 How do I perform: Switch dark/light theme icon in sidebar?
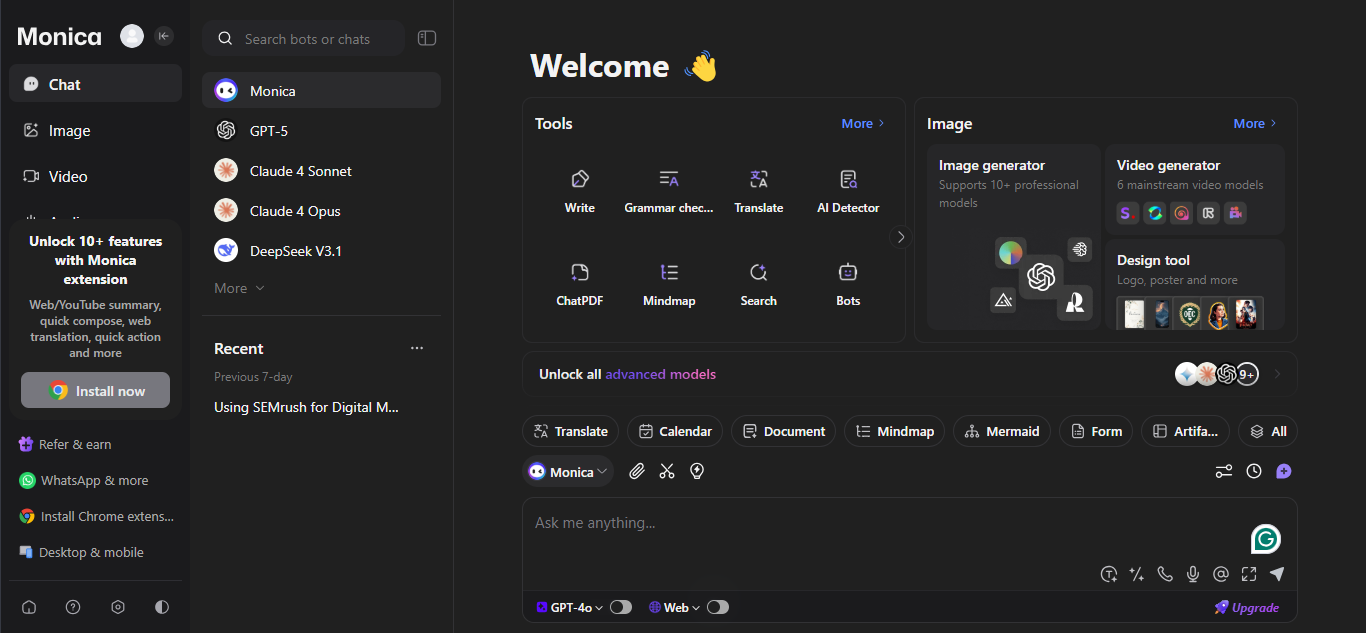point(162,607)
